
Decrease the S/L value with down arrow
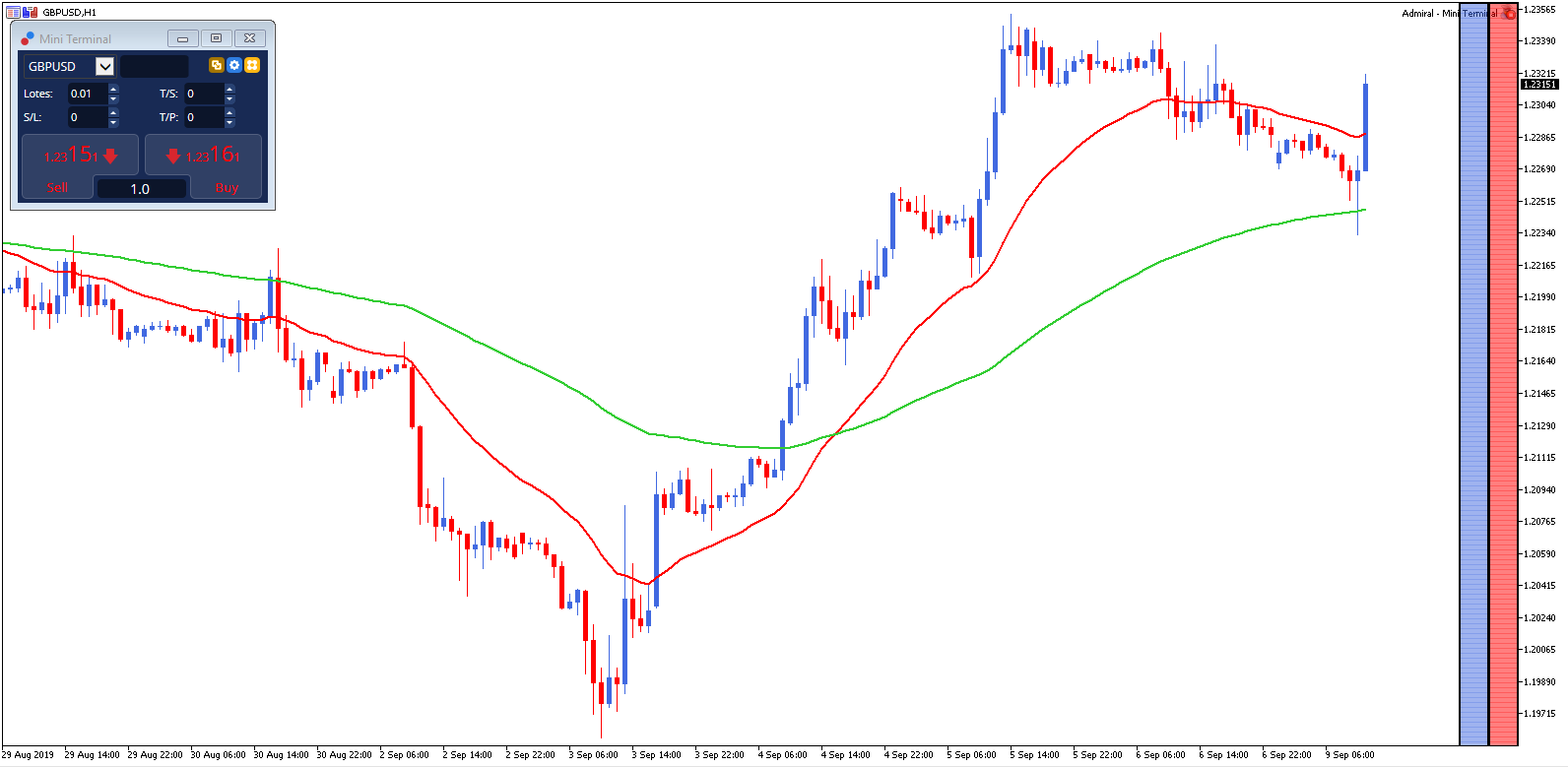[x=113, y=122]
